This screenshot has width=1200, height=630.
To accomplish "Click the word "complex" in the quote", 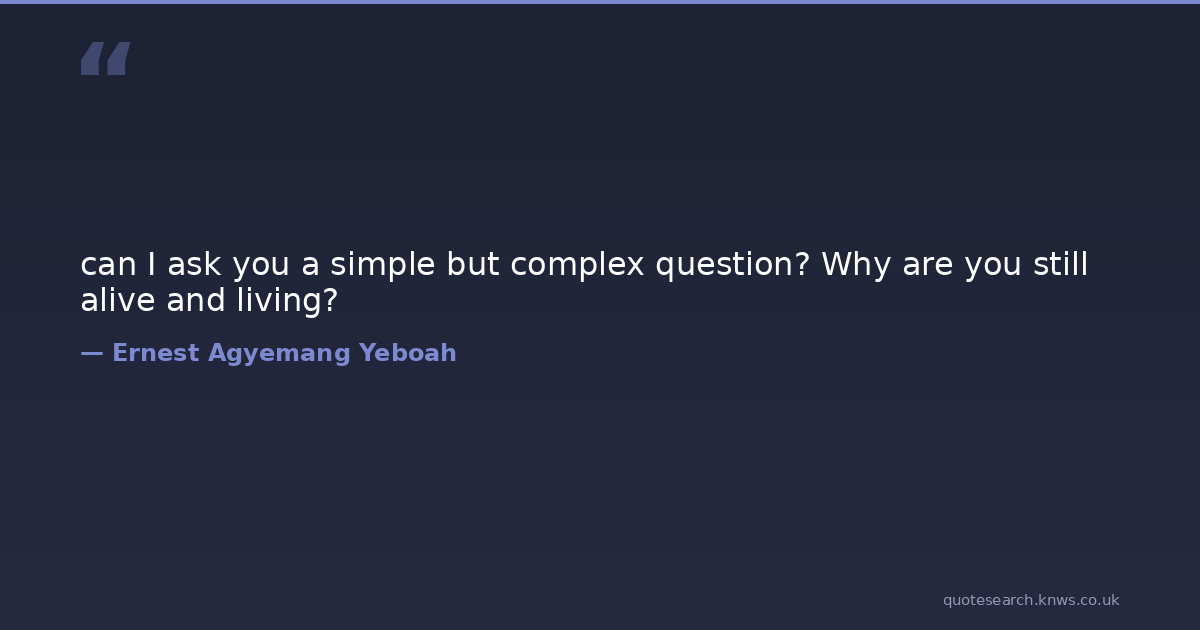I will (x=577, y=265).
